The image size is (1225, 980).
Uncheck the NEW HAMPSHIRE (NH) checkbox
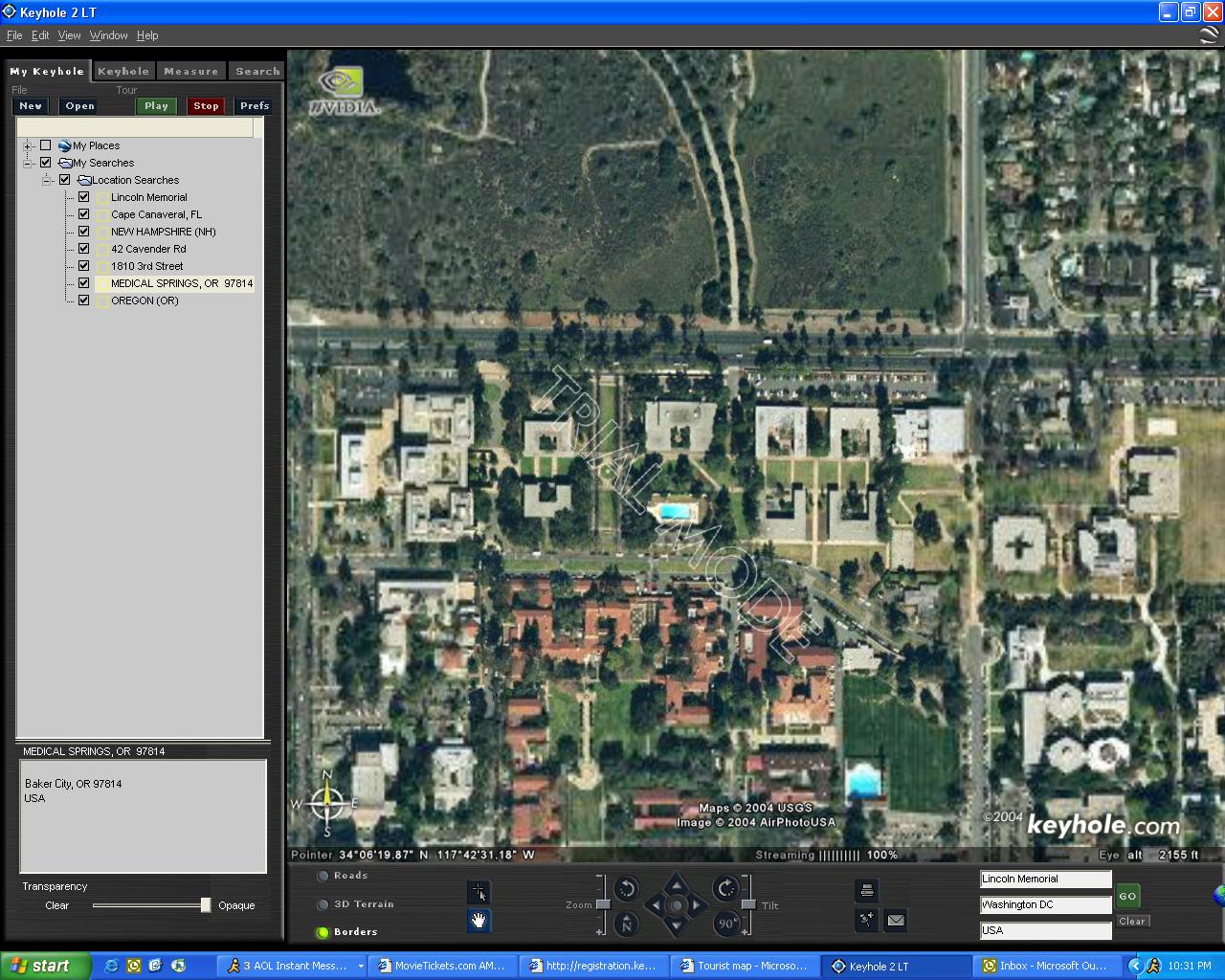pyautogui.click(x=83, y=232)
